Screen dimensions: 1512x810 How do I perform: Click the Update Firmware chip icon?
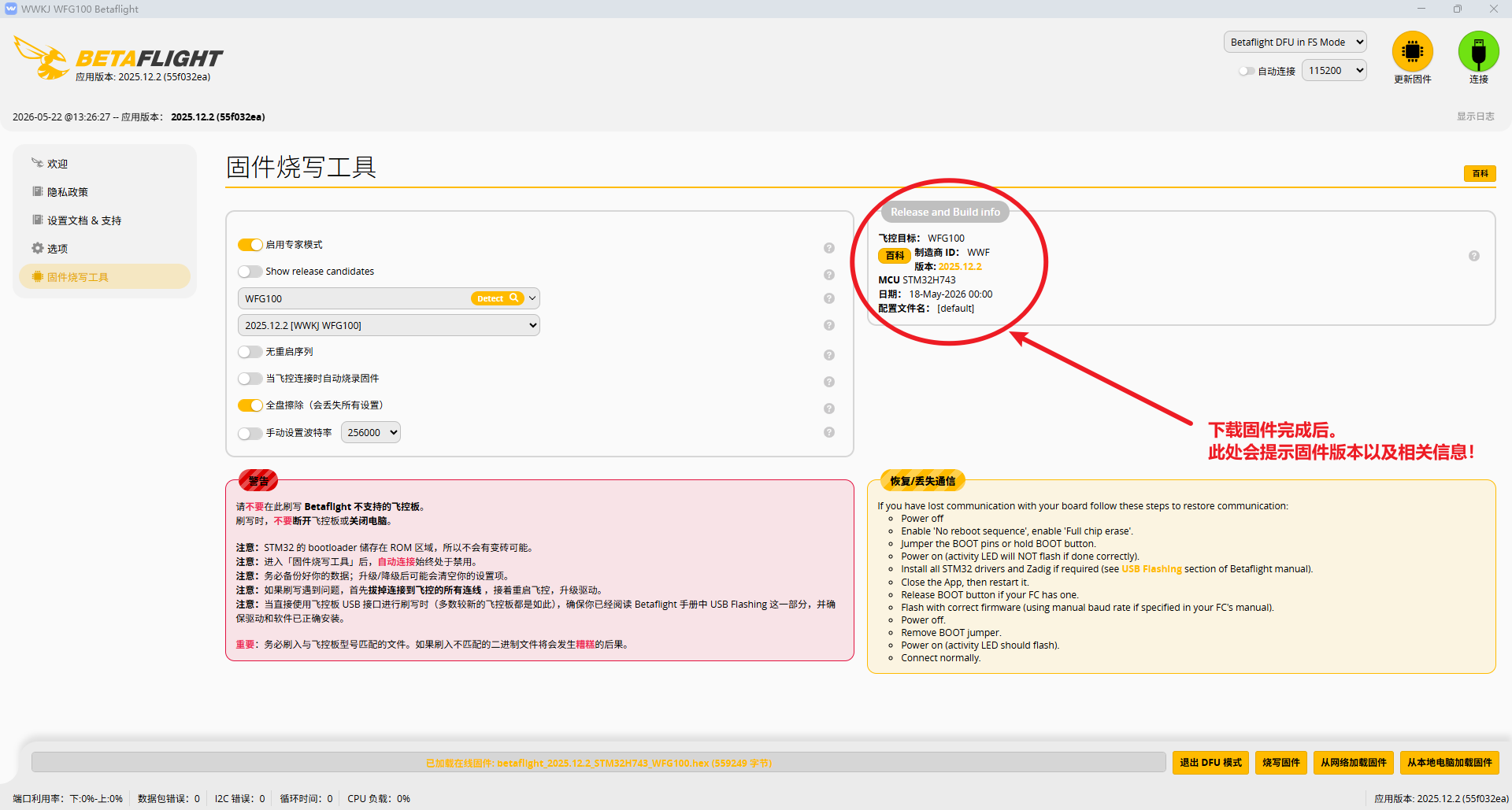tap(1412, 51)
